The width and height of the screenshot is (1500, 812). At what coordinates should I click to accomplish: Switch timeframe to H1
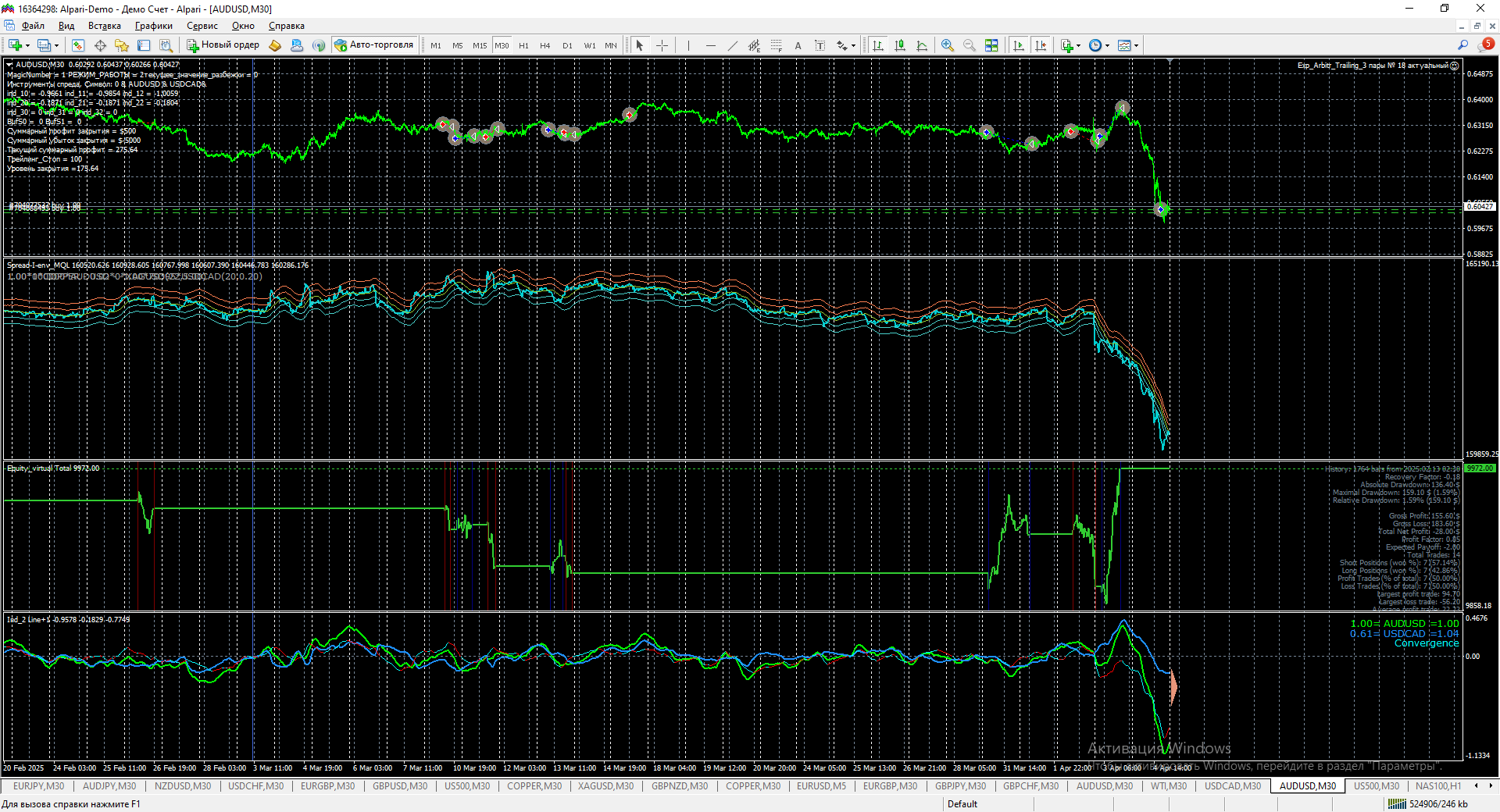point(523,45)
